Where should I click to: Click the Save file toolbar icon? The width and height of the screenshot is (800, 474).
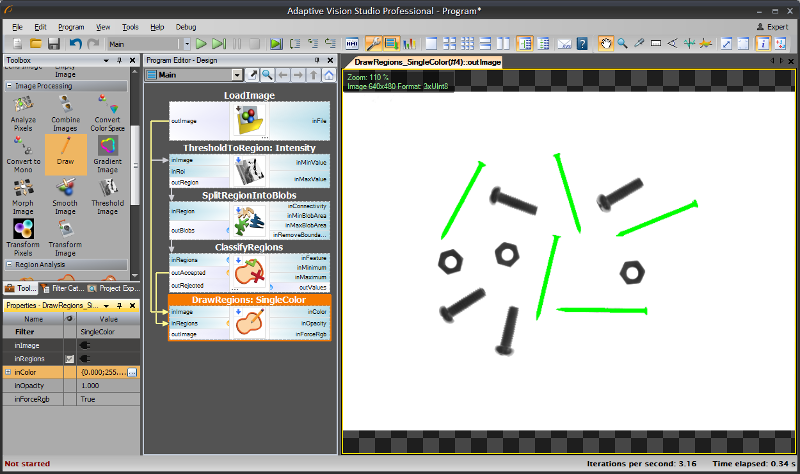click(54, 44)
